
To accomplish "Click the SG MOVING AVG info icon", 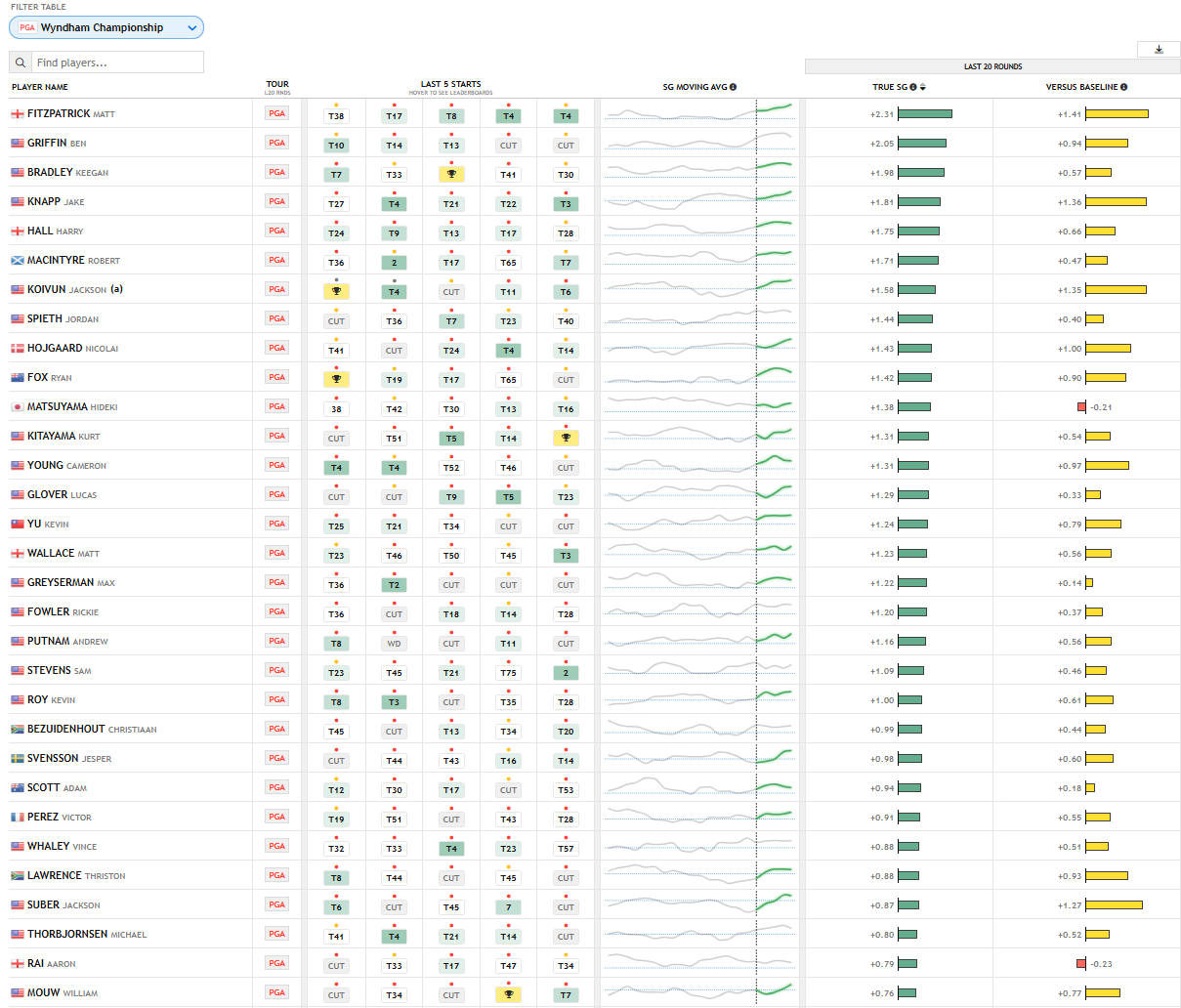I will coord(734,87).
